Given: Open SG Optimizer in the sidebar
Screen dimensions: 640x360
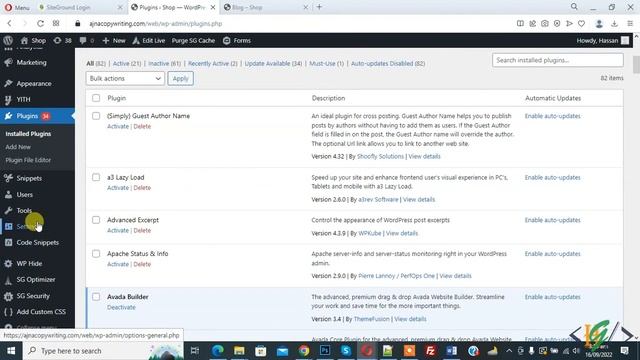Looking at the screenshot, I should 36,279.
